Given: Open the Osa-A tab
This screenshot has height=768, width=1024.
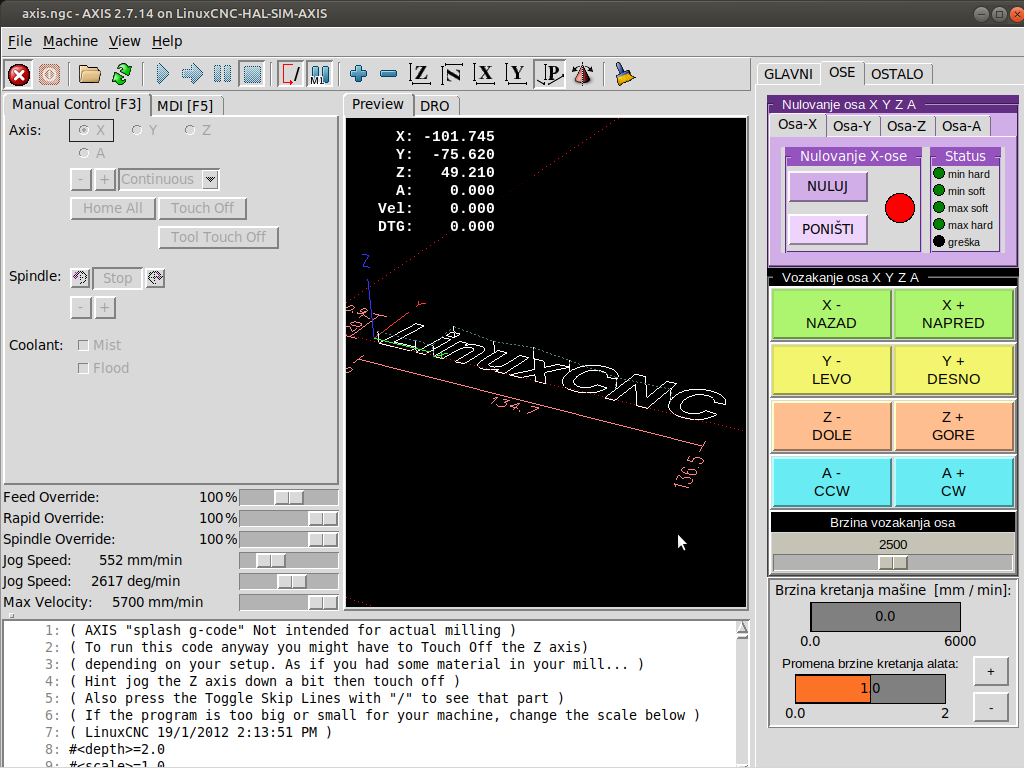Looking at the screenshot, I should pyautogui.click(x=961, y=126).
